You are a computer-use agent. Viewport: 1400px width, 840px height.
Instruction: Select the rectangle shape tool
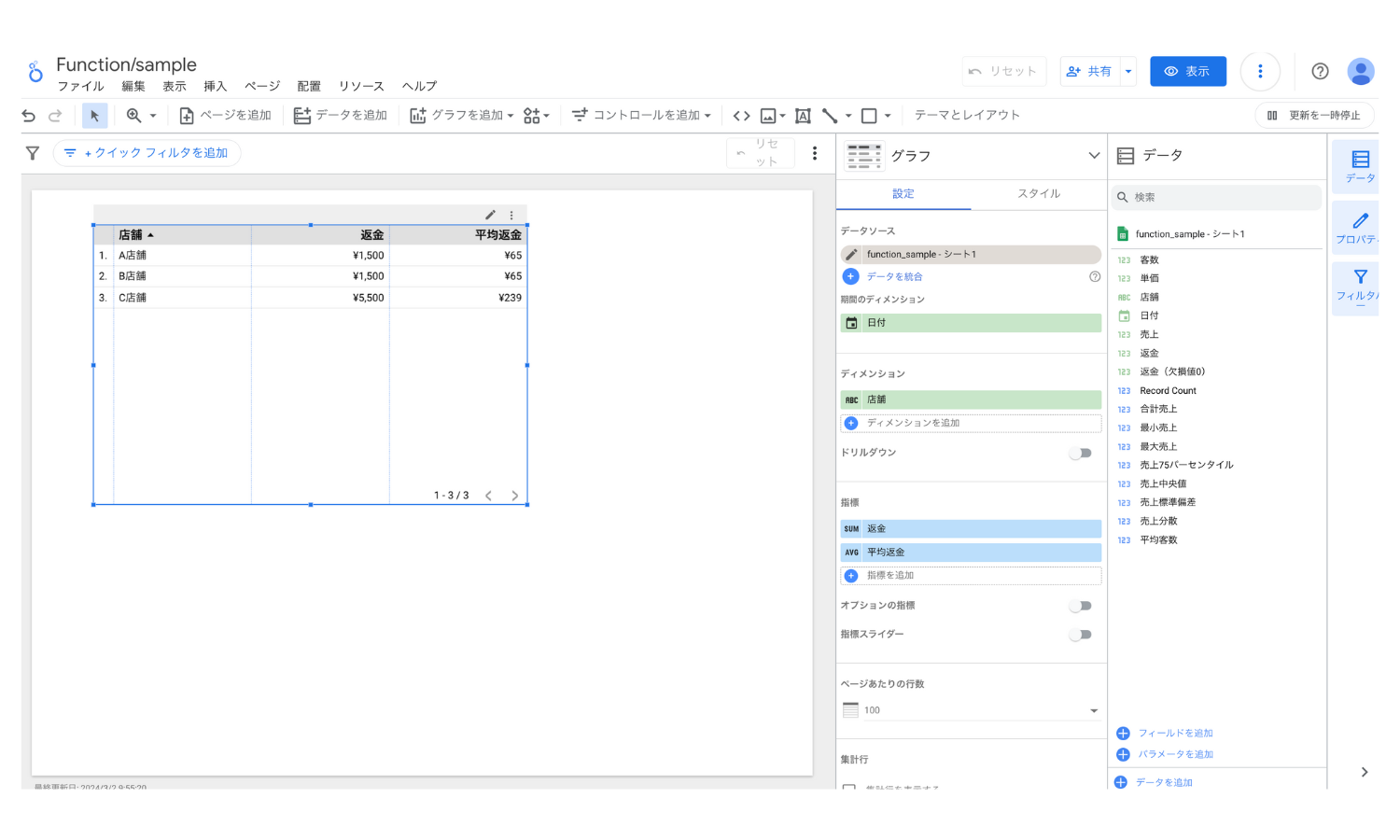[x=869, y=116]
